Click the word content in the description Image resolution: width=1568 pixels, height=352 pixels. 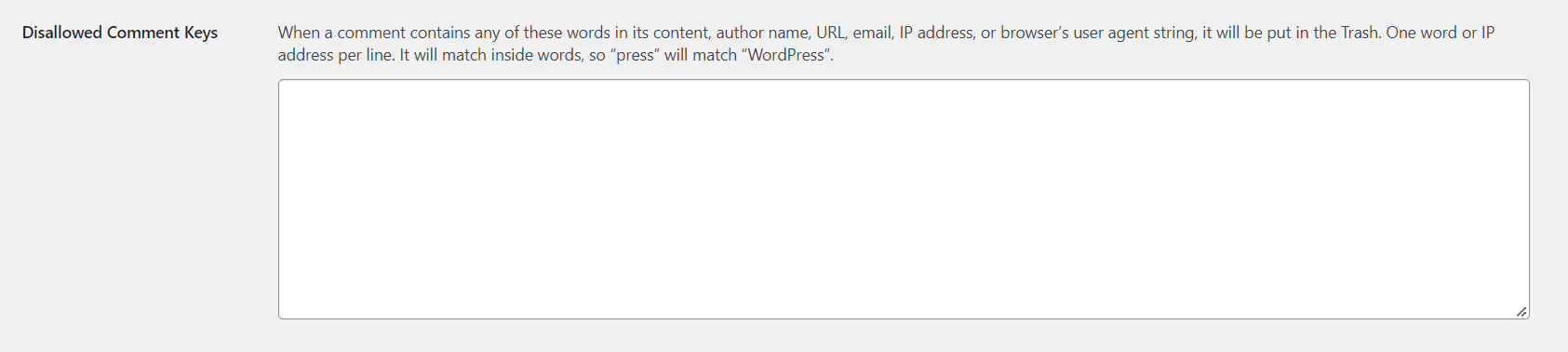tap(680, 33)
